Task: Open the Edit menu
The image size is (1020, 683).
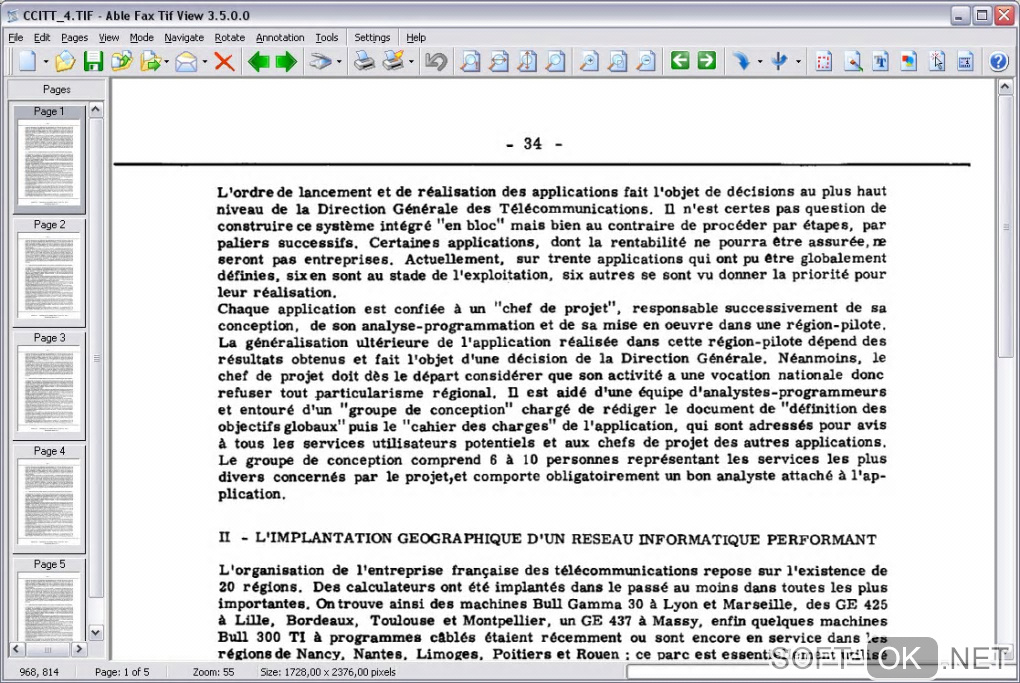Action: pos(42,38)
